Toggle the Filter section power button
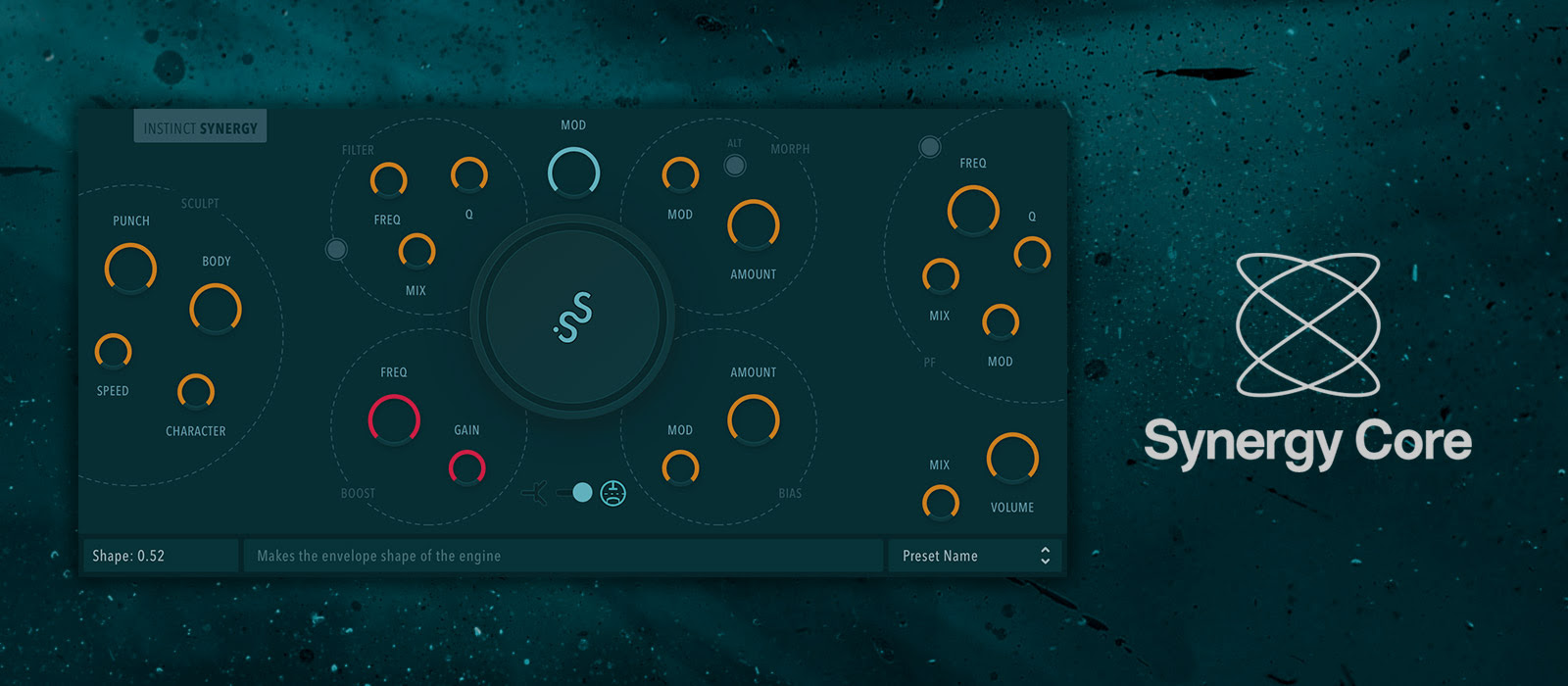 336,249
